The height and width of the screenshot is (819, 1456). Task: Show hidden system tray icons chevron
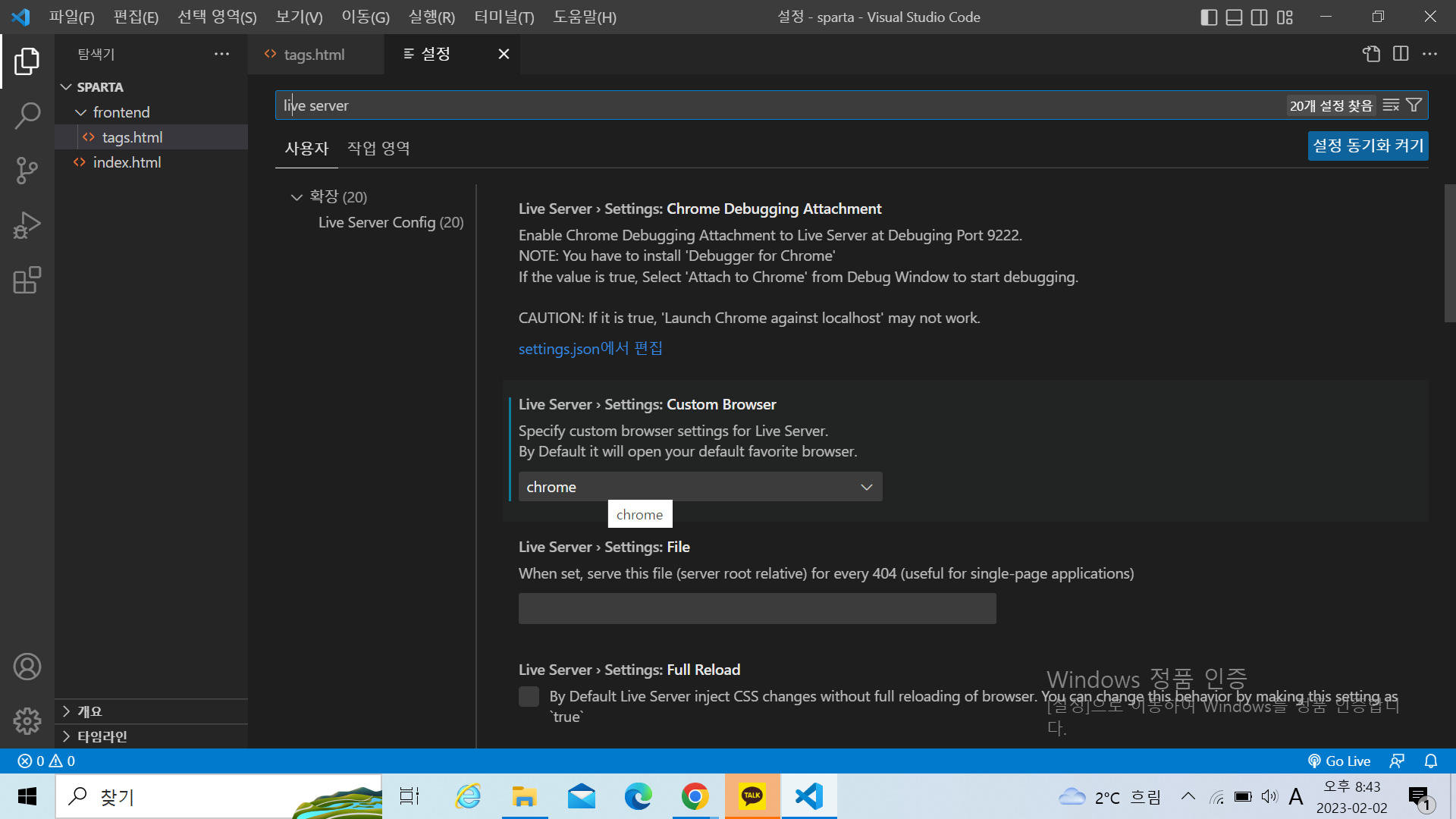[1188, 796]
